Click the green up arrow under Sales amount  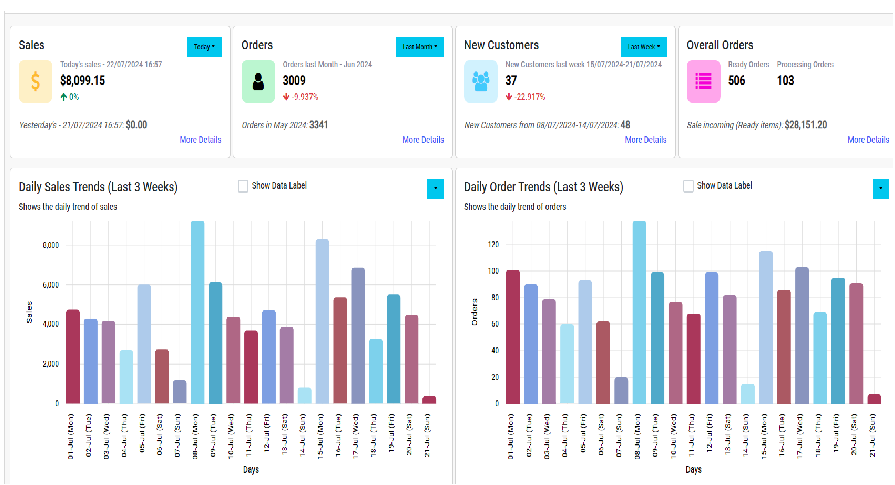[64, 97]
